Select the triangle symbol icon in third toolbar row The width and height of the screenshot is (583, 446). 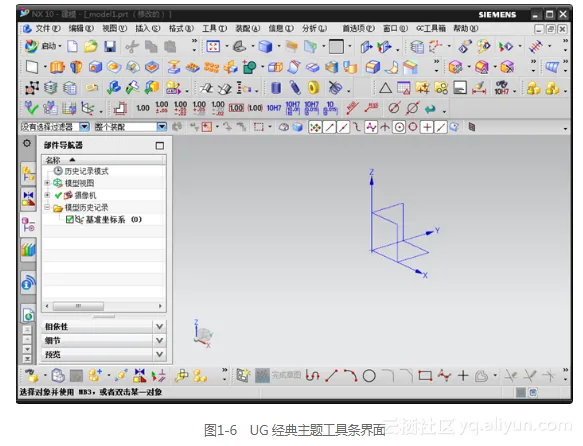tap(385, 88)
